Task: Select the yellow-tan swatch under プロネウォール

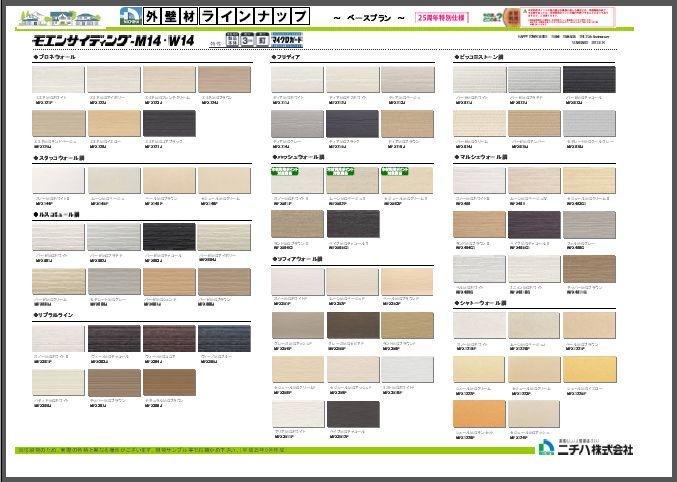Action: (114, 124)
